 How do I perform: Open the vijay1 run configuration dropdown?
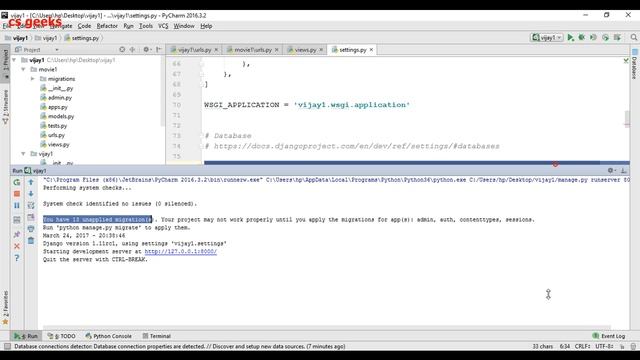click(547, 38)
